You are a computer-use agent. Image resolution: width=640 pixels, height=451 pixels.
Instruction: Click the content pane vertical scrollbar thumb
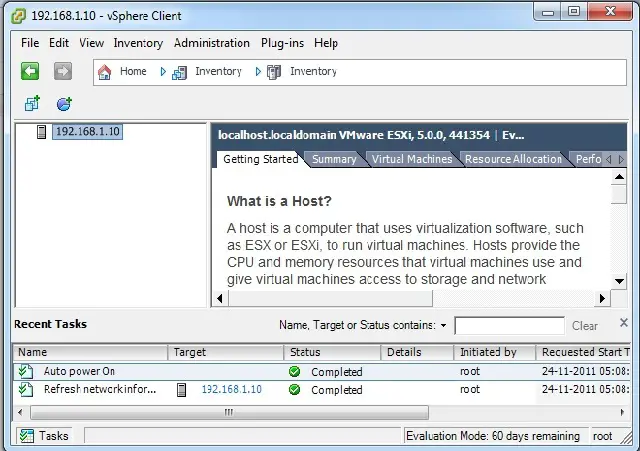coord(619,194)
